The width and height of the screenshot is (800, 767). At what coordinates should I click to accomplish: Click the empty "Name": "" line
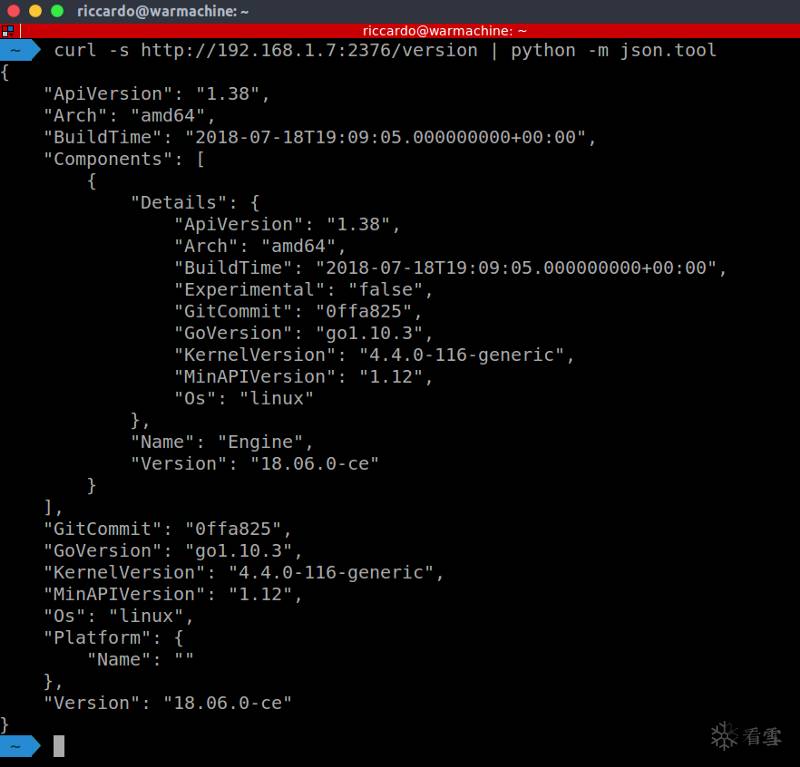[x=141, y=659]
